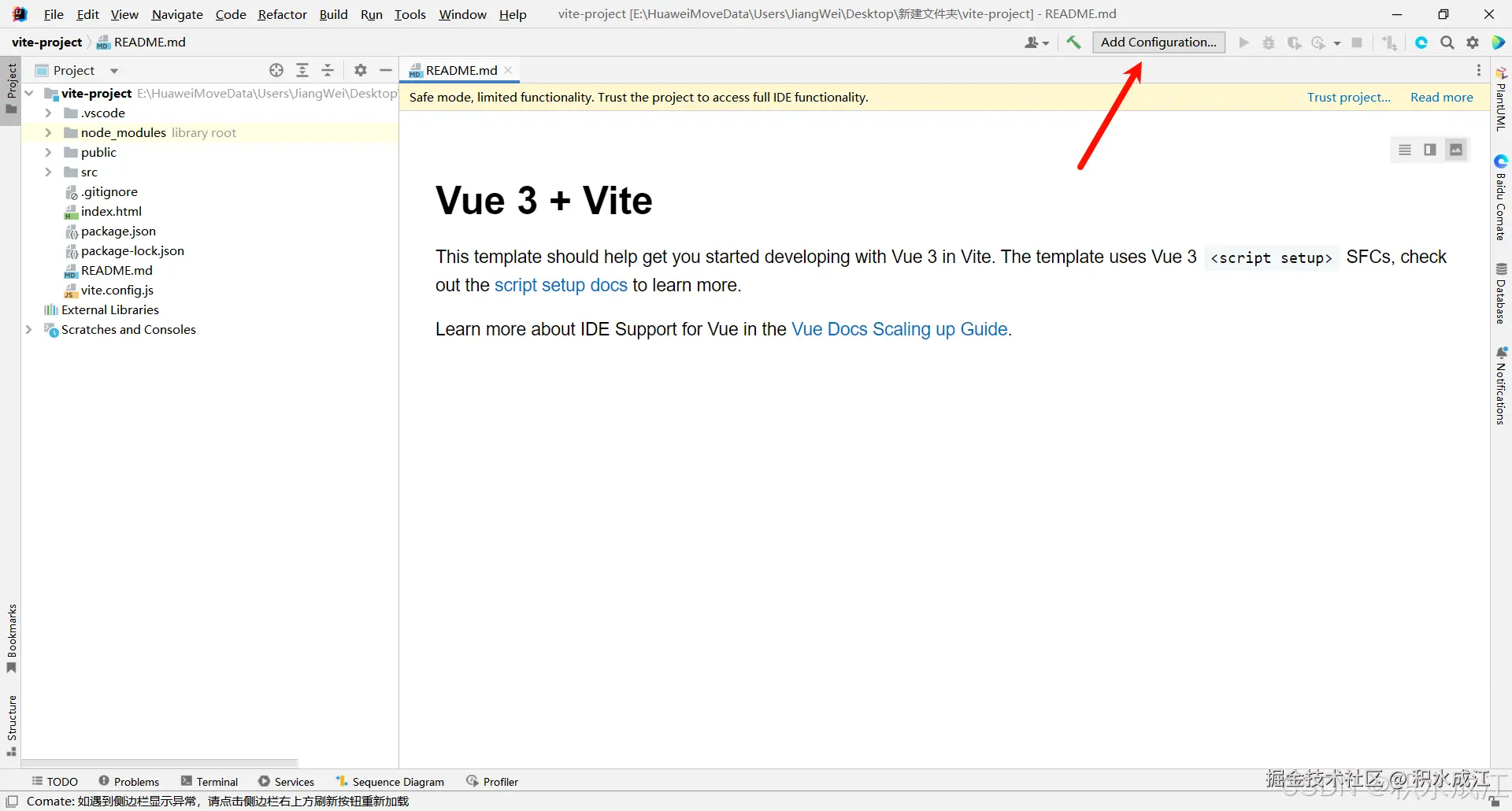Click the Read more link
The height and width of the screenshot is (811, 1512).
[x=1441, y=97]
